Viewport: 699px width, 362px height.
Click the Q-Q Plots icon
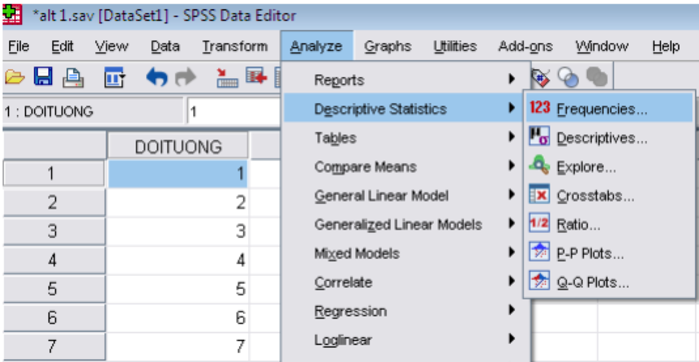tap(539, 281)
